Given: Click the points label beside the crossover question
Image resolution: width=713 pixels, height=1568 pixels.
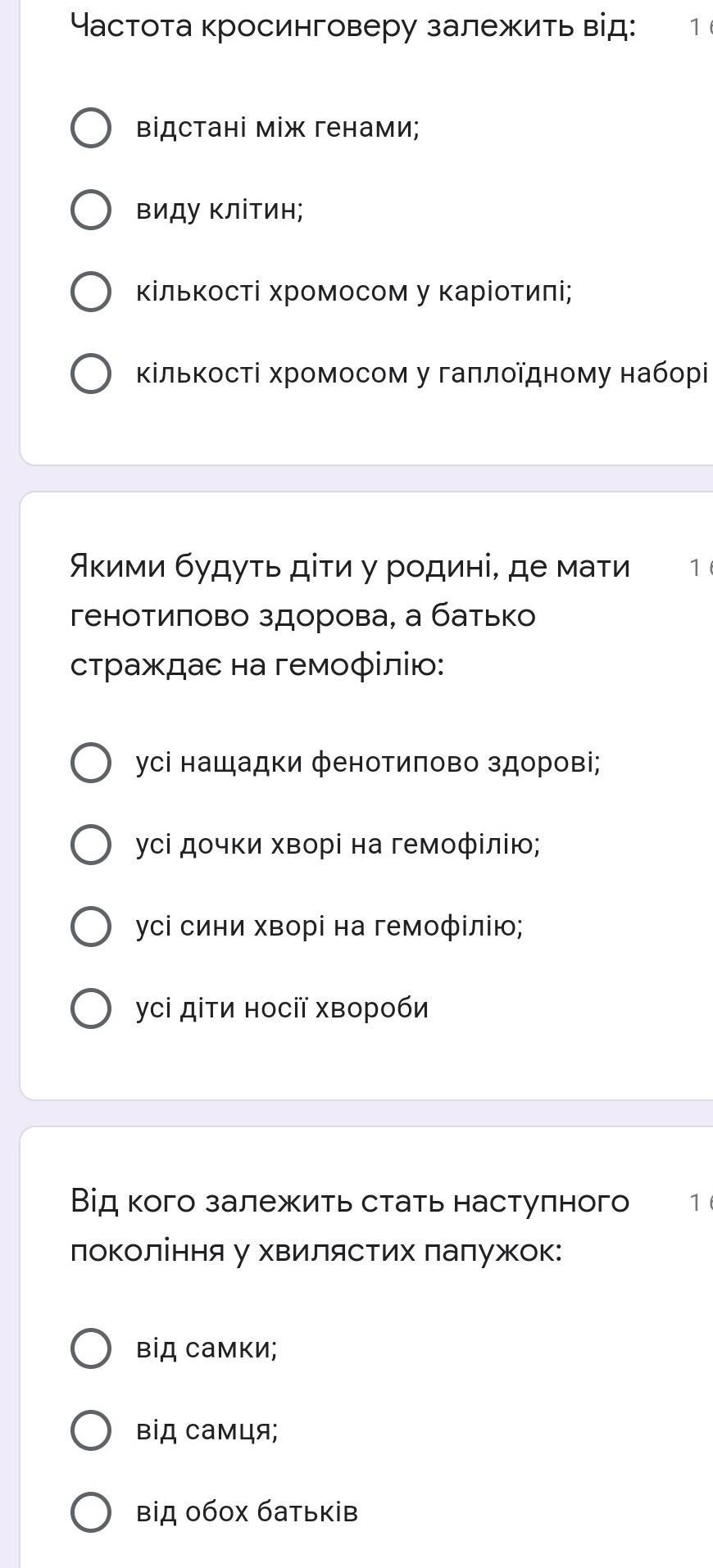Looking at the screenshot, I should click(x=701, y=29).
